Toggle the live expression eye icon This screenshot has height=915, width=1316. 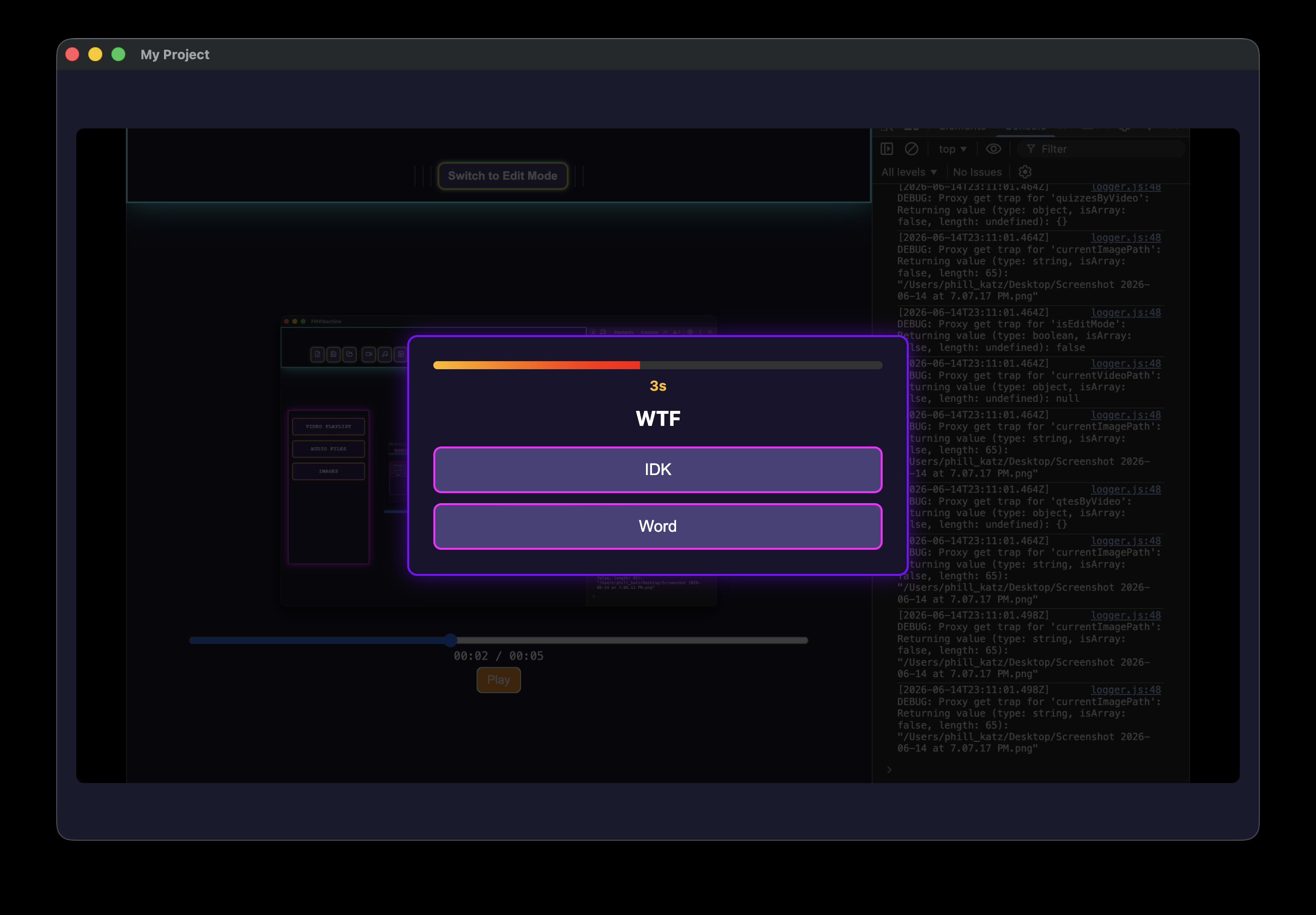[994, 149]
